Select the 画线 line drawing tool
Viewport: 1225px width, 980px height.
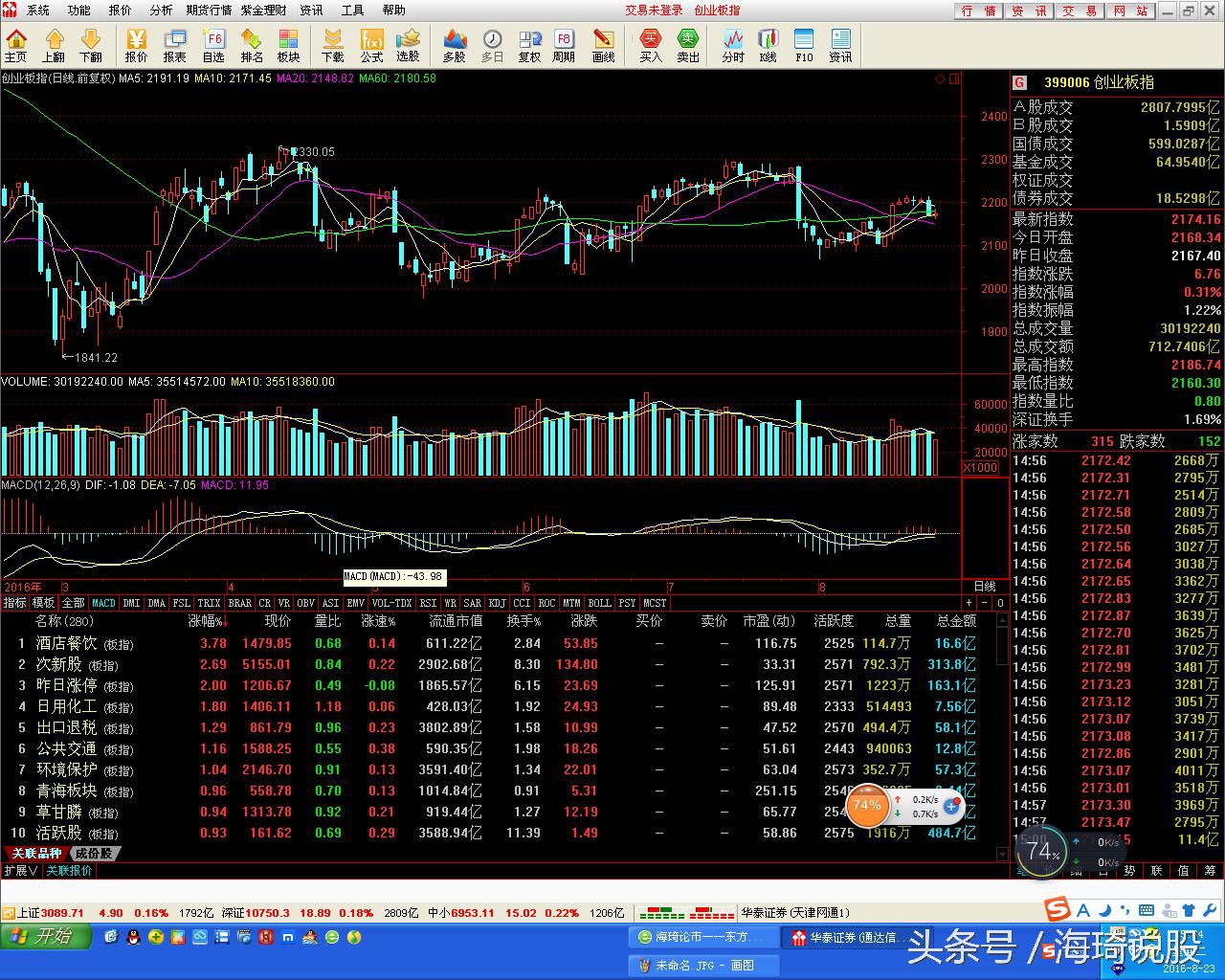pyautogui.click(x=603, y=45)
